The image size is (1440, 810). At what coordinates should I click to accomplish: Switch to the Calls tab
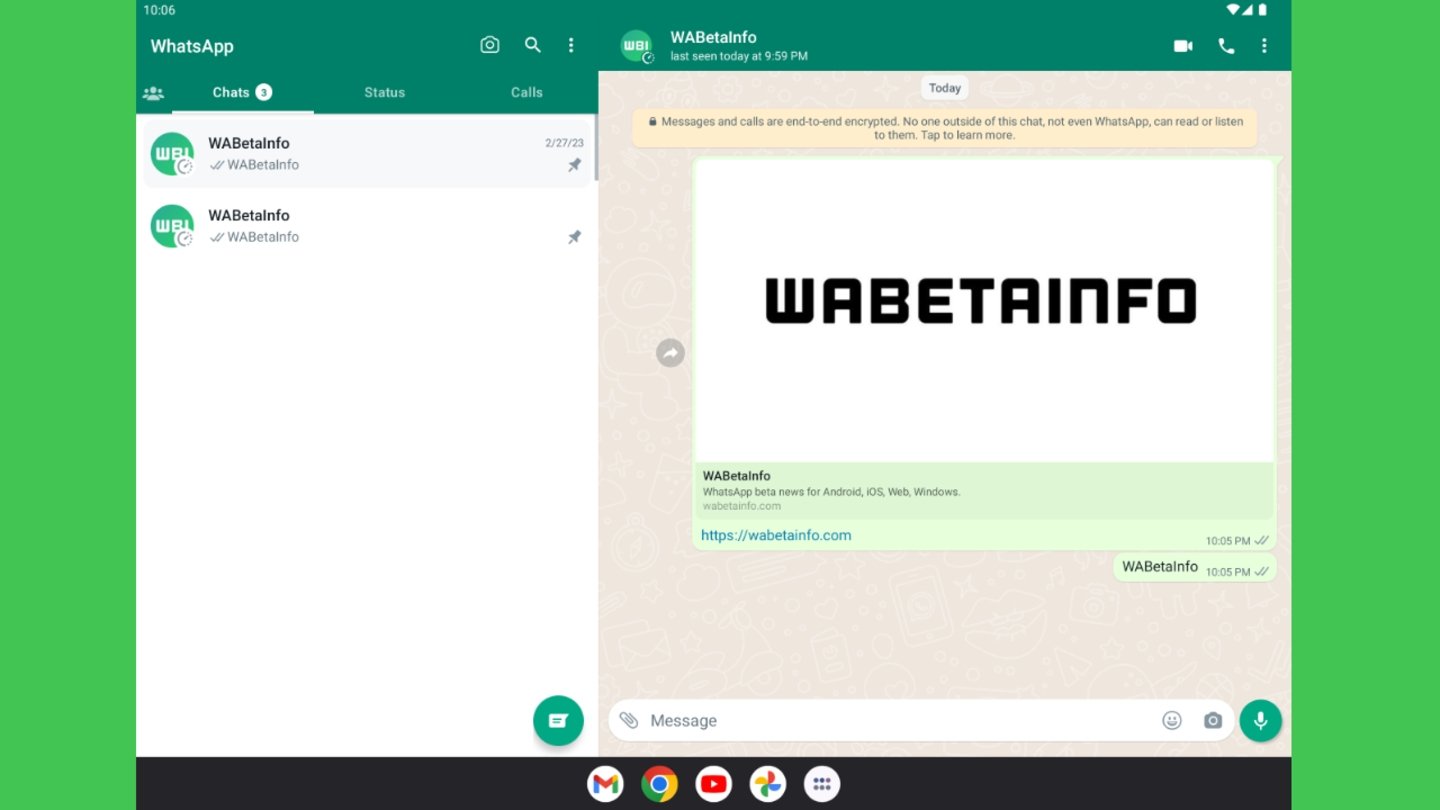(527, 92)
